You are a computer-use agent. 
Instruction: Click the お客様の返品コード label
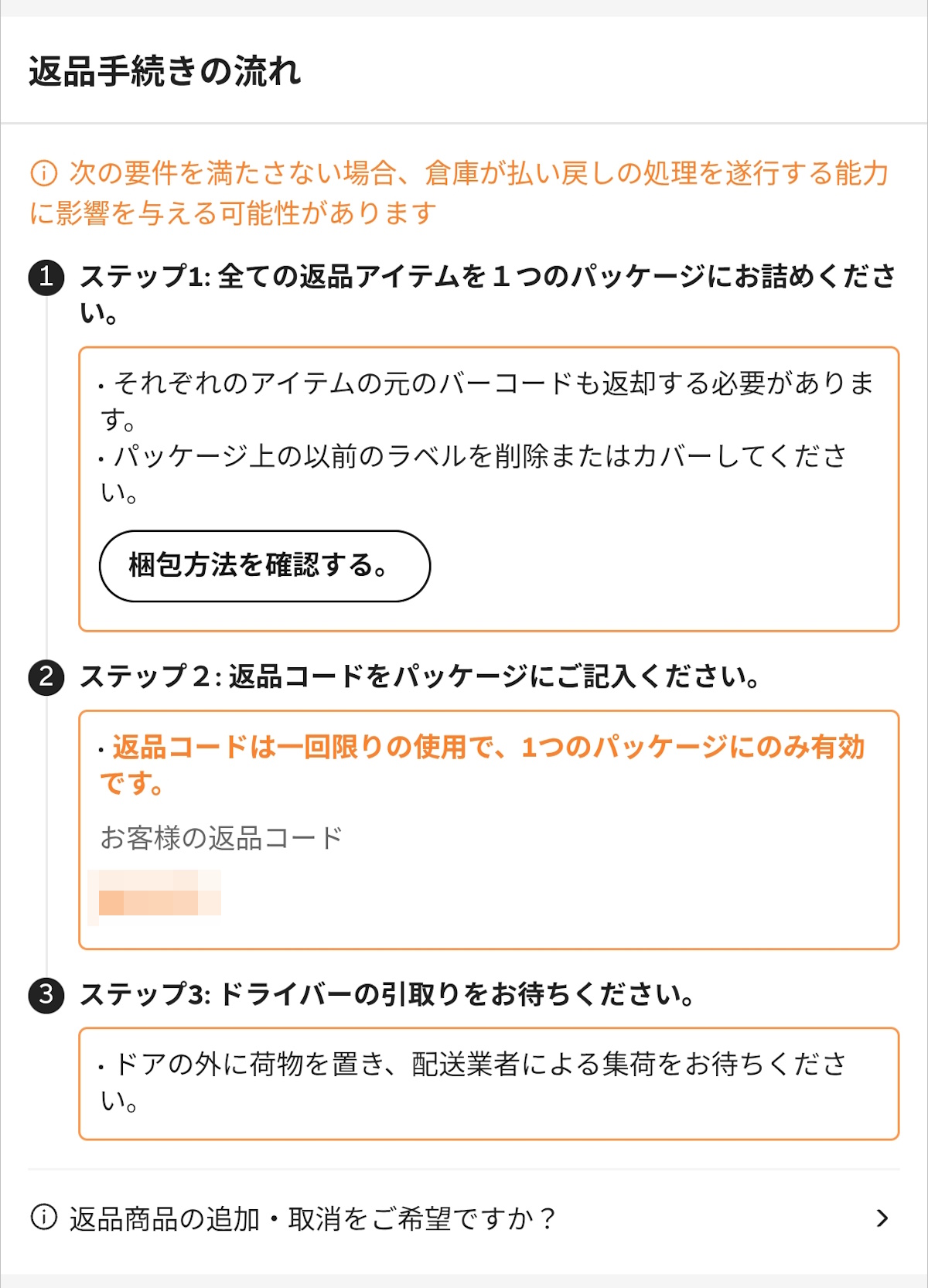tap(221, 838)
